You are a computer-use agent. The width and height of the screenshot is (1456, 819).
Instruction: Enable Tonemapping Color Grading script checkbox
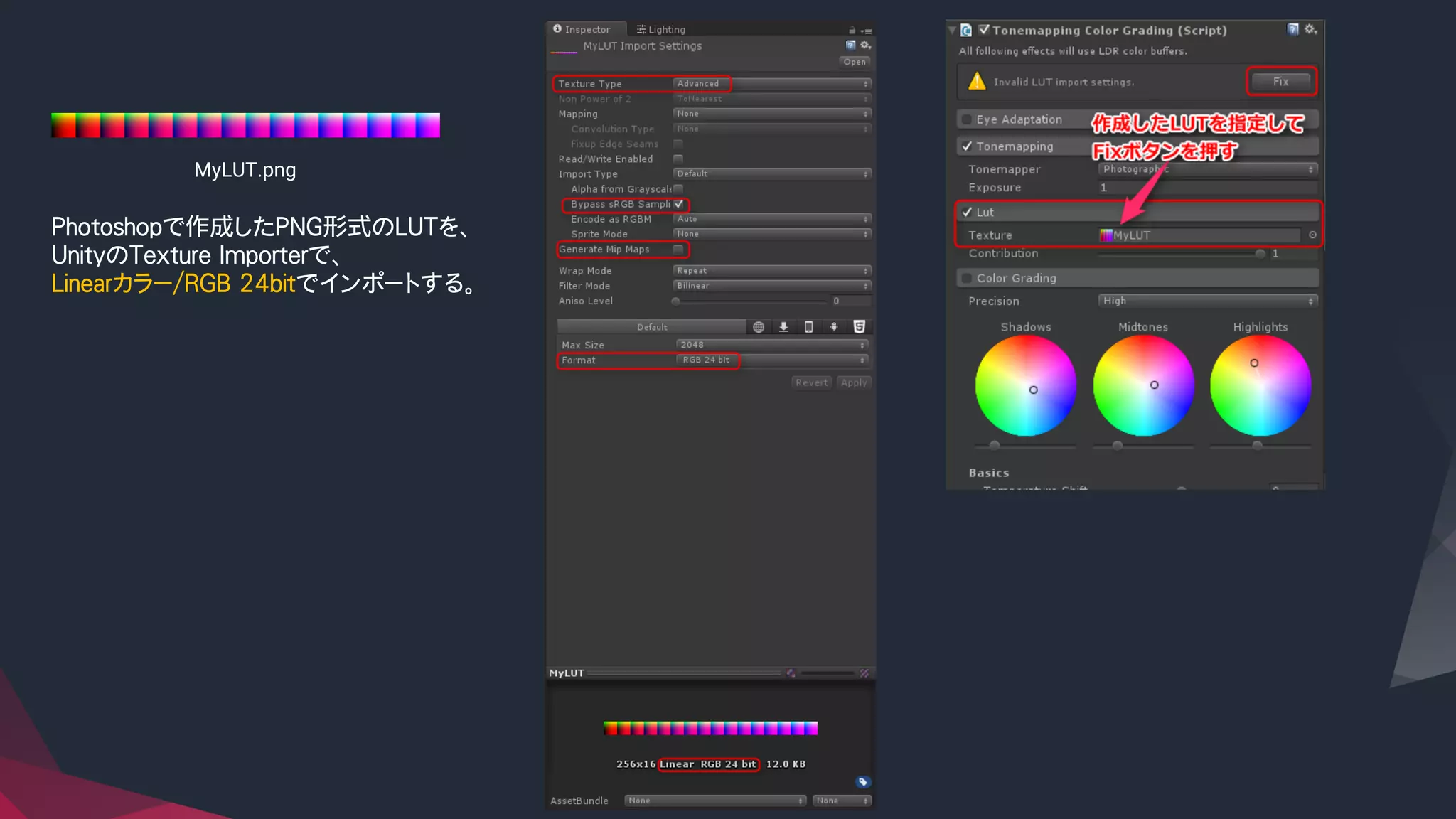click(x=984, y=30)
